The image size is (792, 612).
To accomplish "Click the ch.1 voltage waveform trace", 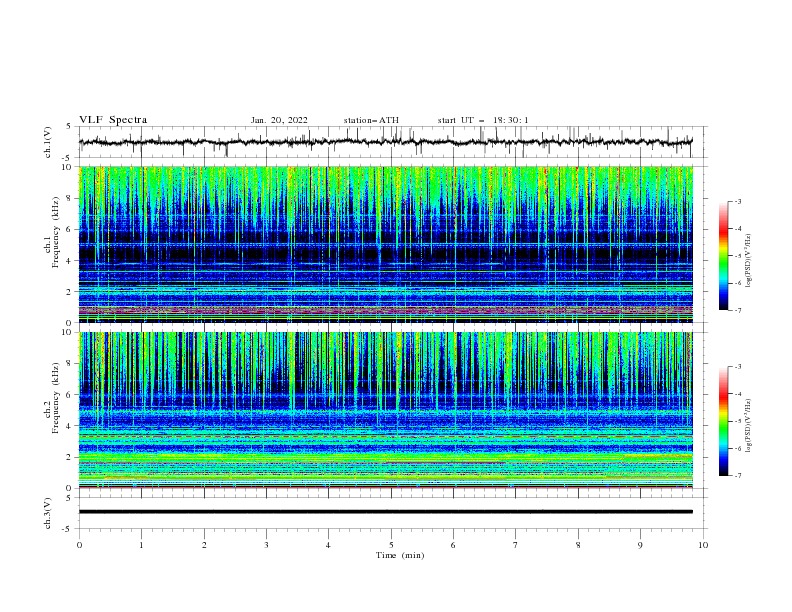I will click(386, 142).
